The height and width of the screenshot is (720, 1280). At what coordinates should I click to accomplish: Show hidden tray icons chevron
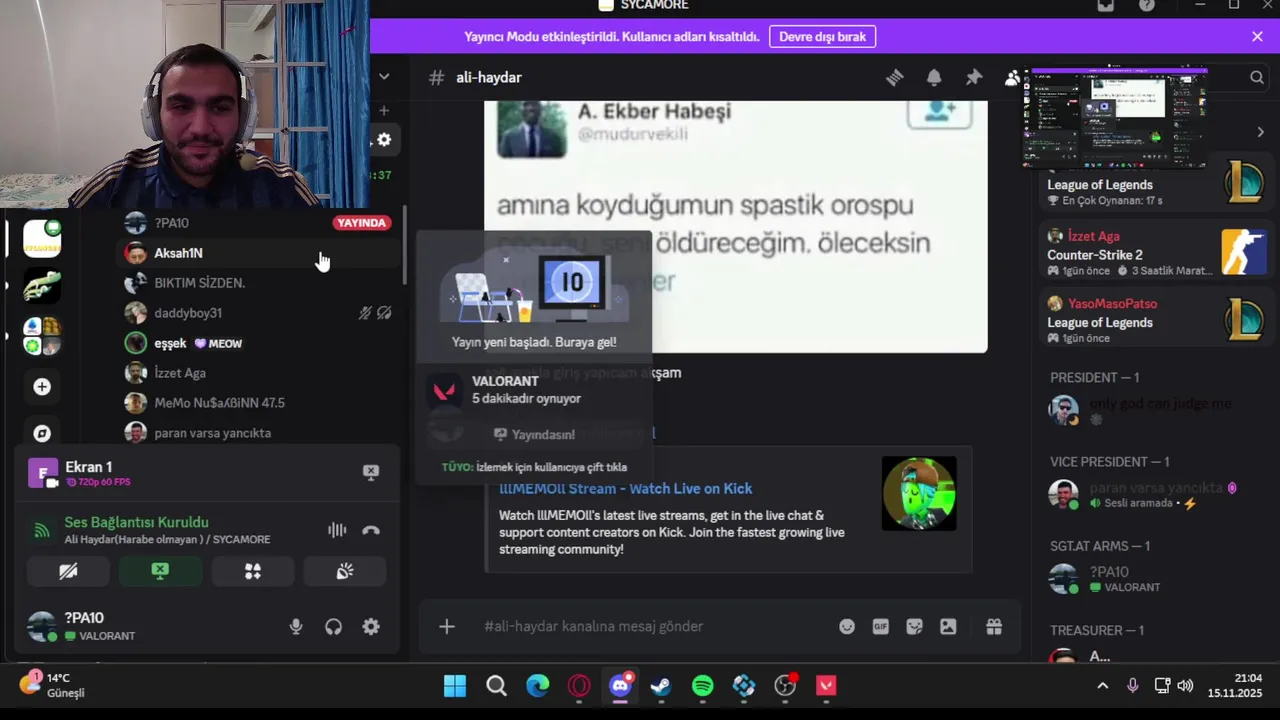coord(1102,685)
